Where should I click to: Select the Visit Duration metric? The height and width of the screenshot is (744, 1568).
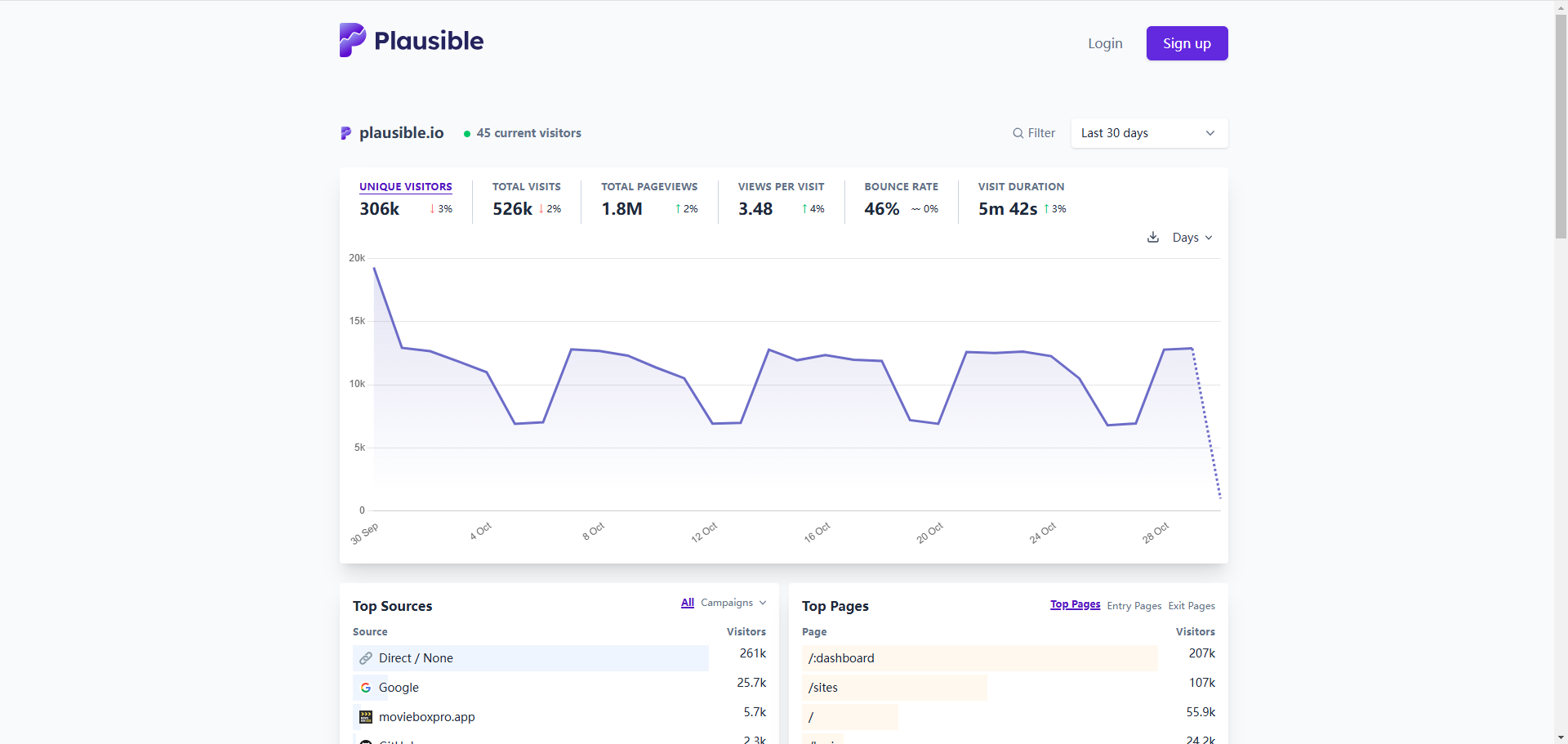tap(1022, 199)
